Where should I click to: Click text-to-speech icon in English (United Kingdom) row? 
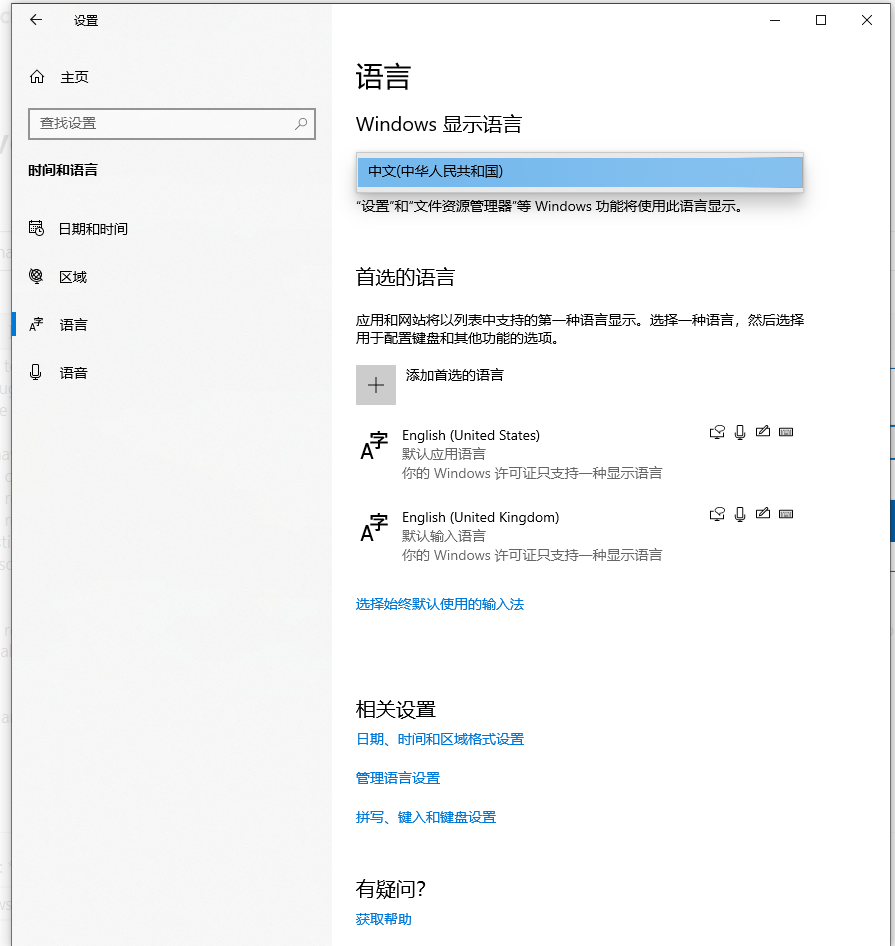717,514
